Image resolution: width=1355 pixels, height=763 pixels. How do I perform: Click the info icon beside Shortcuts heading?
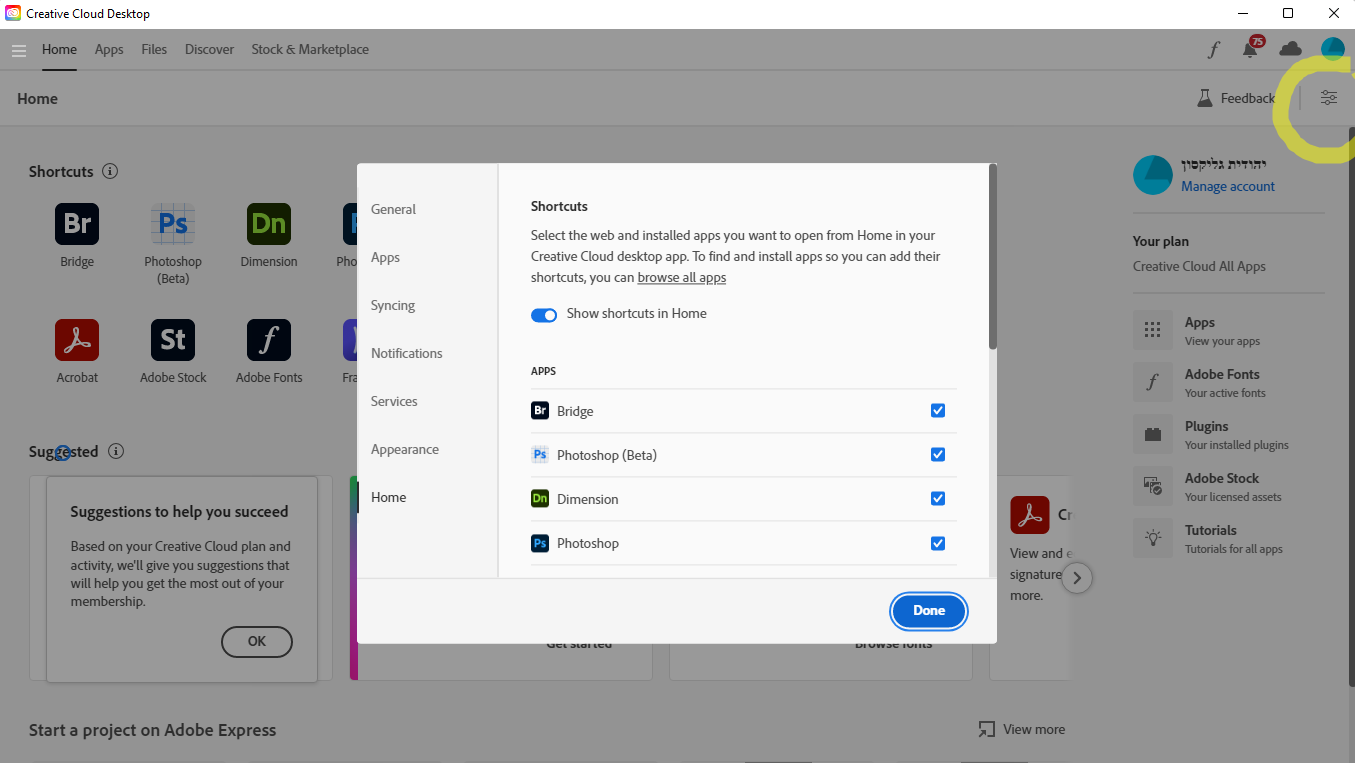point(110,171)
